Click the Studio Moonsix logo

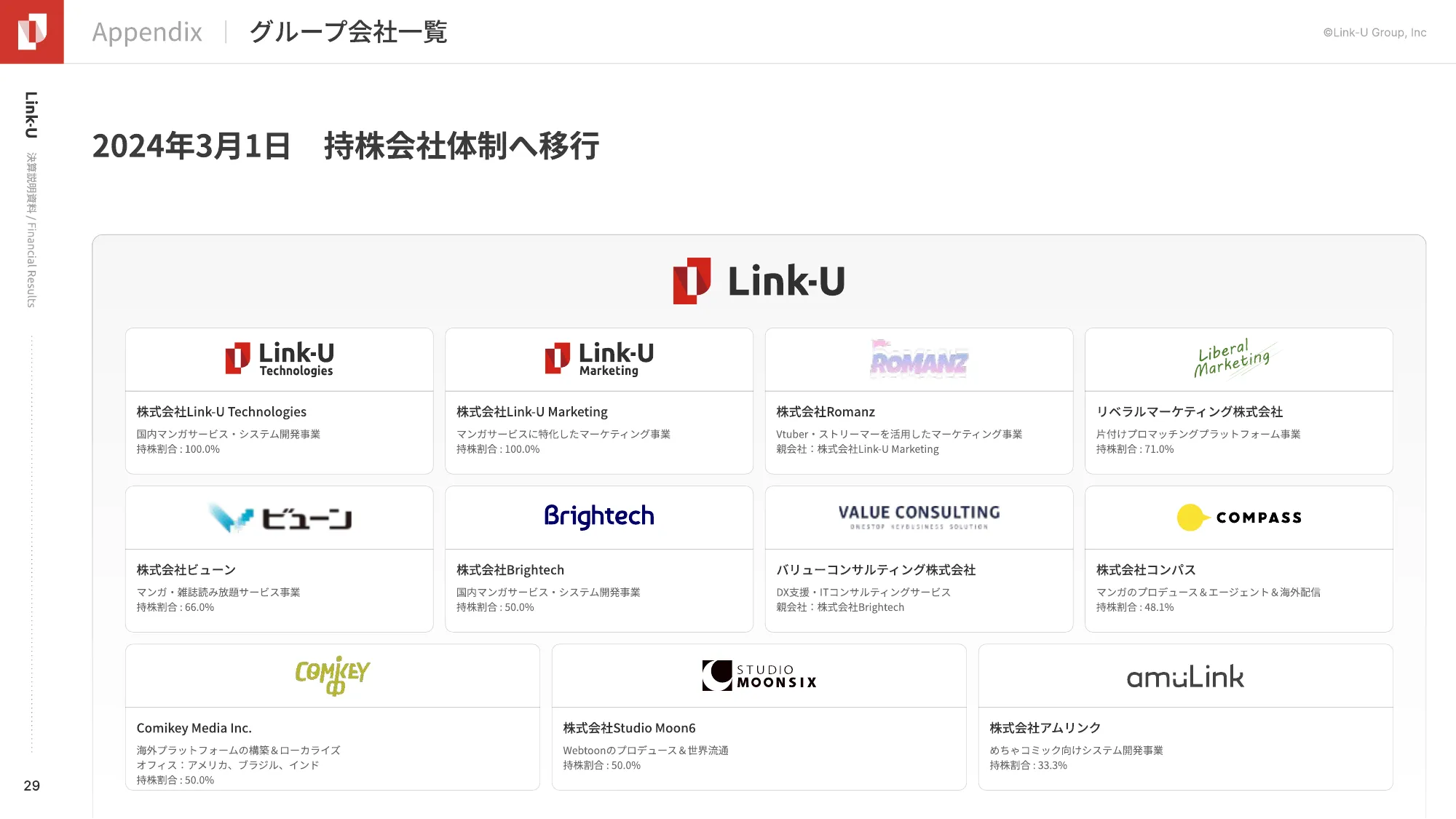pyautogui.click(x=759, y=676)
